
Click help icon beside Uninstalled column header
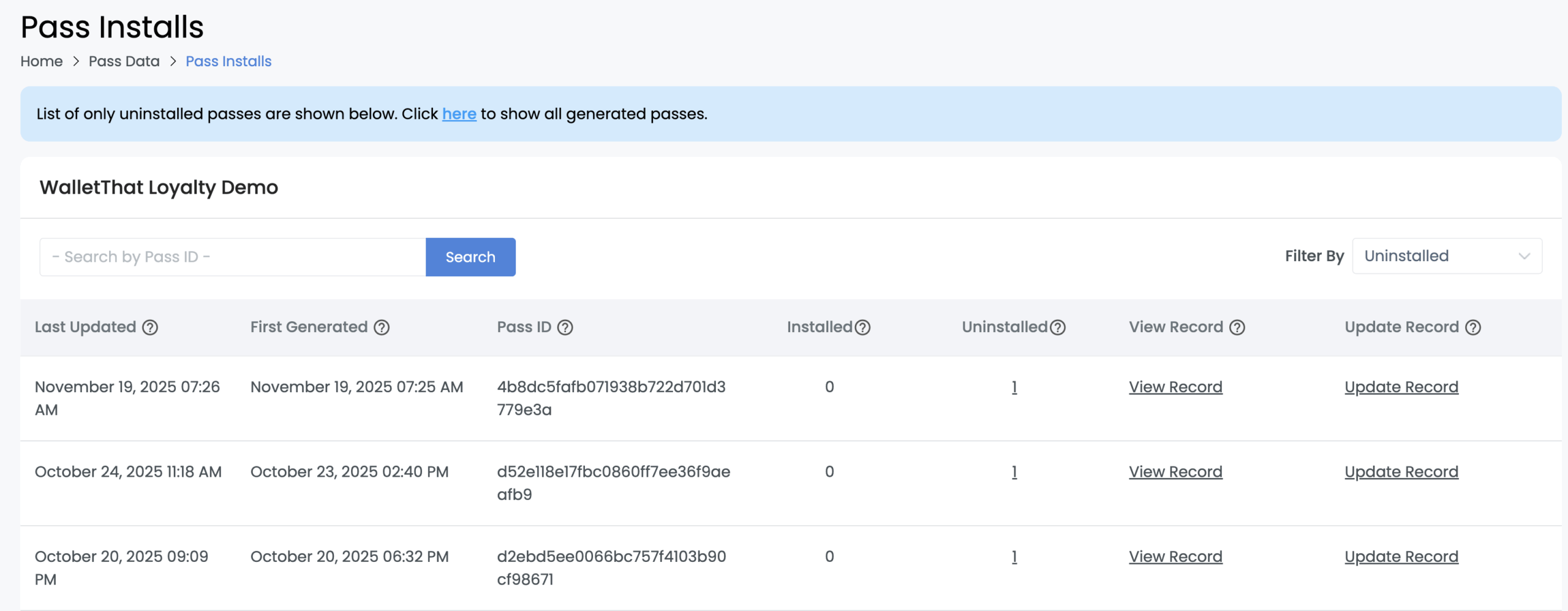pos(1058,327)
